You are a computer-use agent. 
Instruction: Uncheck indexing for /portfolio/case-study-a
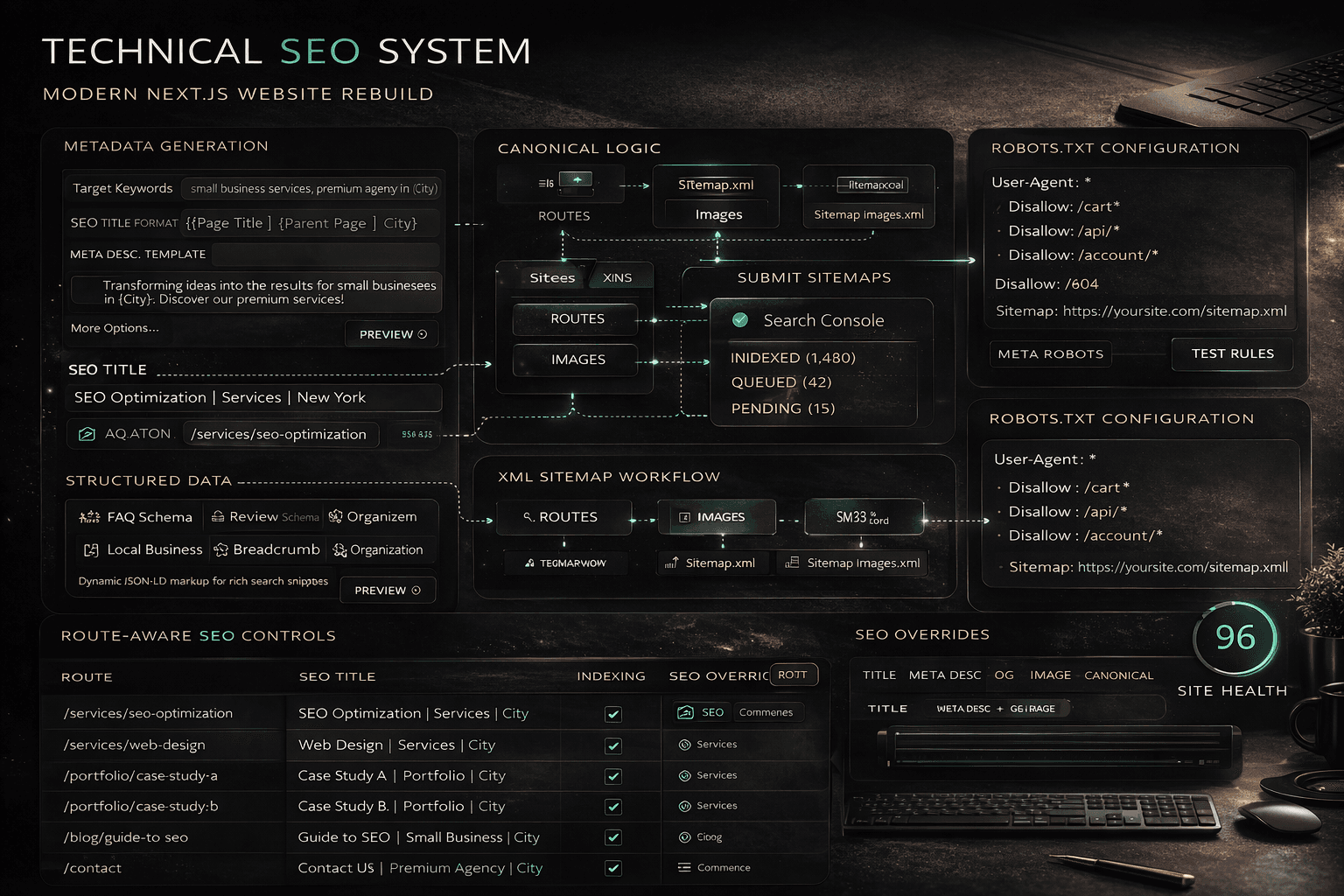[x=613, y=775]
